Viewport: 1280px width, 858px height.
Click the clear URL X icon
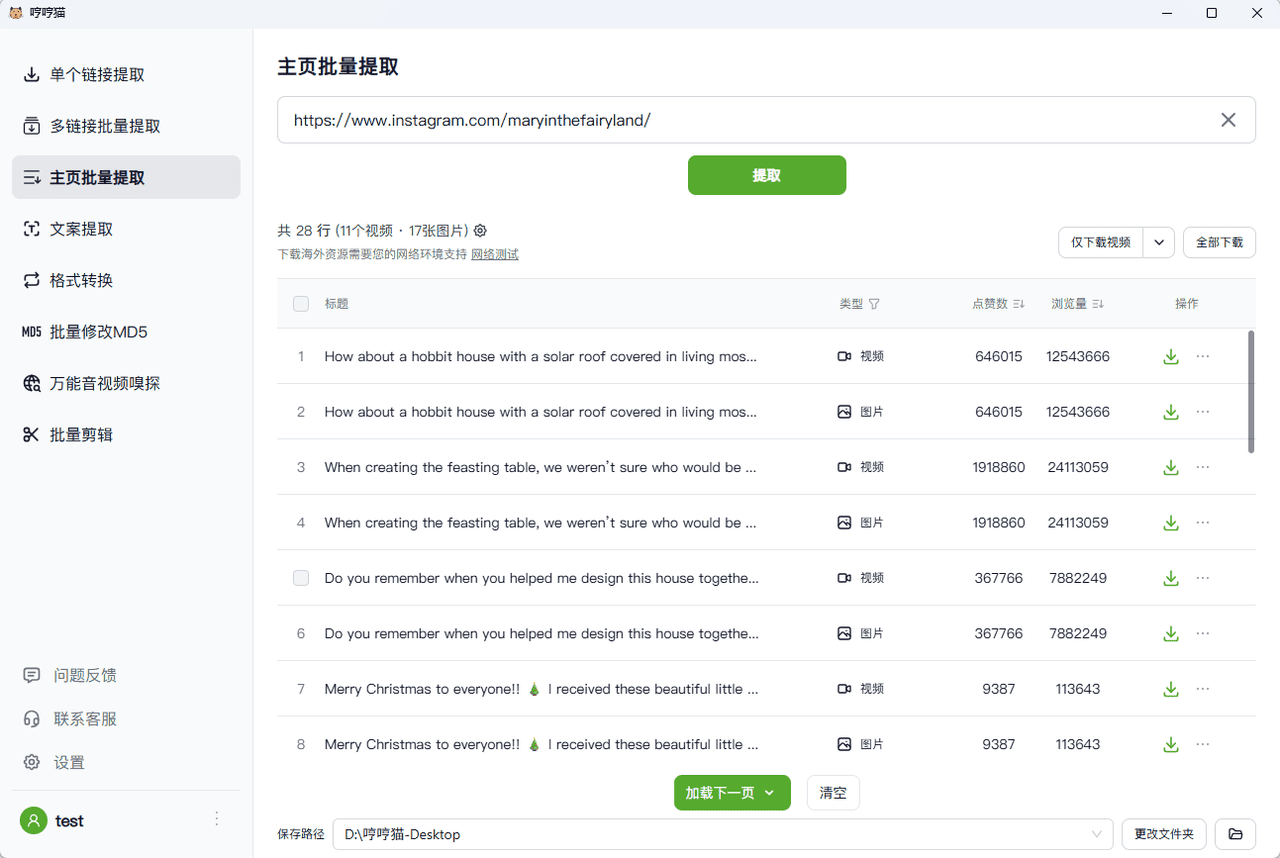(1228, 120)
